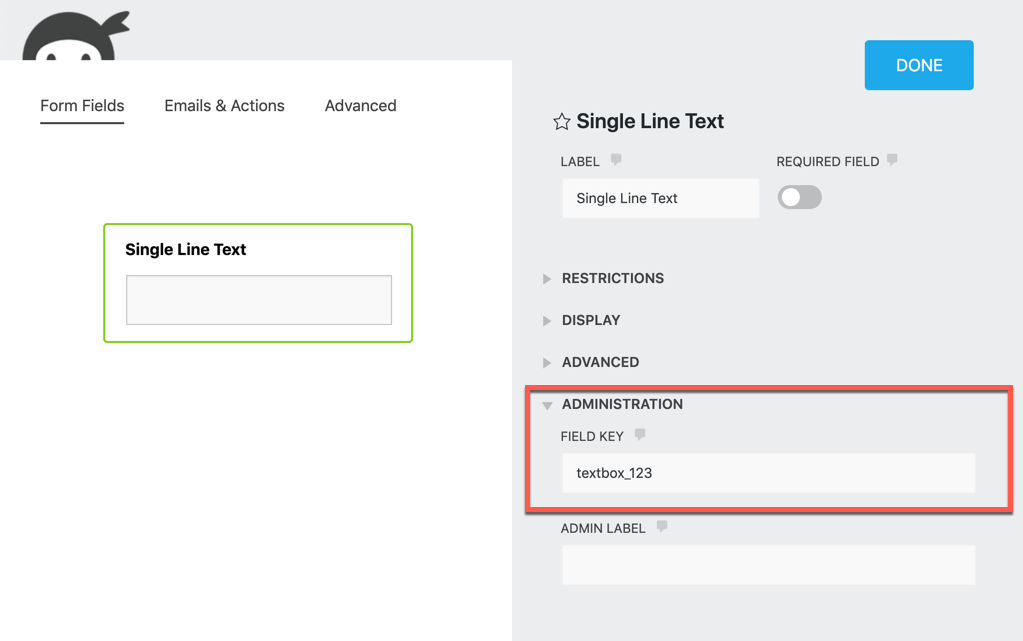This screenshot has height=641, width=1023.
Task: Expand the ADVANCED settings section
Action: 600,362
